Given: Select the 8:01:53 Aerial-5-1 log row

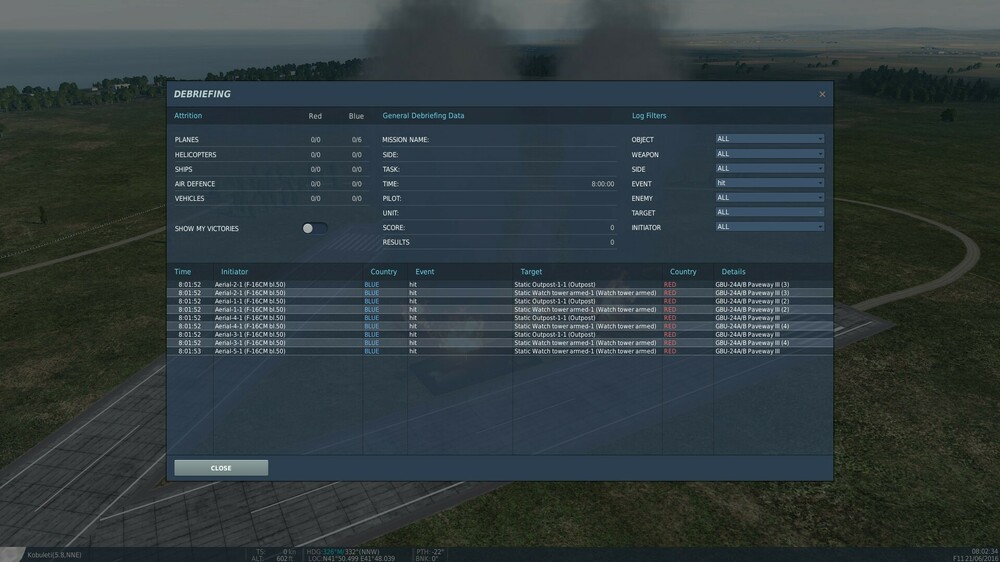Looking at the screenshot, I should 499,351.
